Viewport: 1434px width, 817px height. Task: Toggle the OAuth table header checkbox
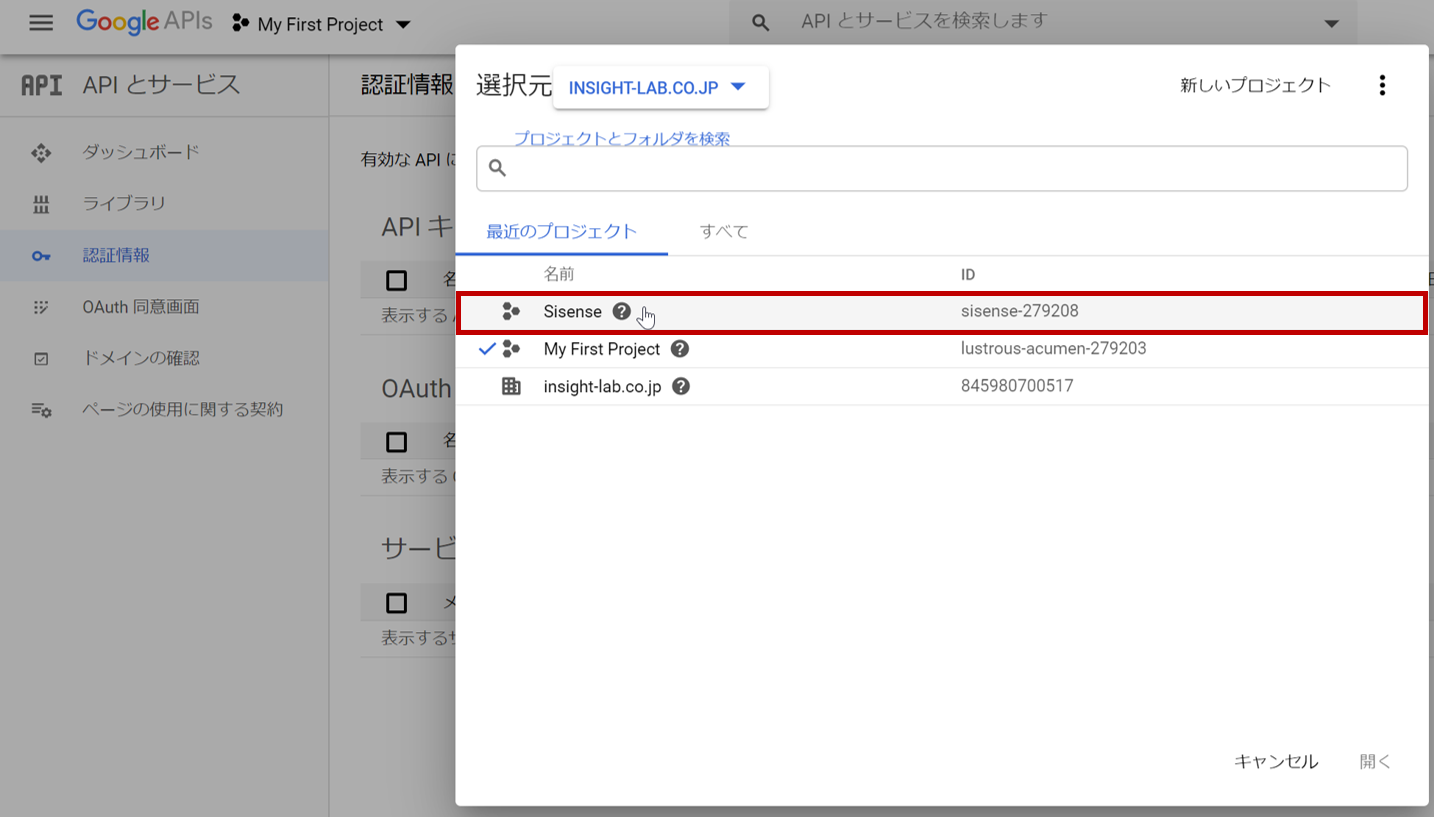click(x=396, y=441)
